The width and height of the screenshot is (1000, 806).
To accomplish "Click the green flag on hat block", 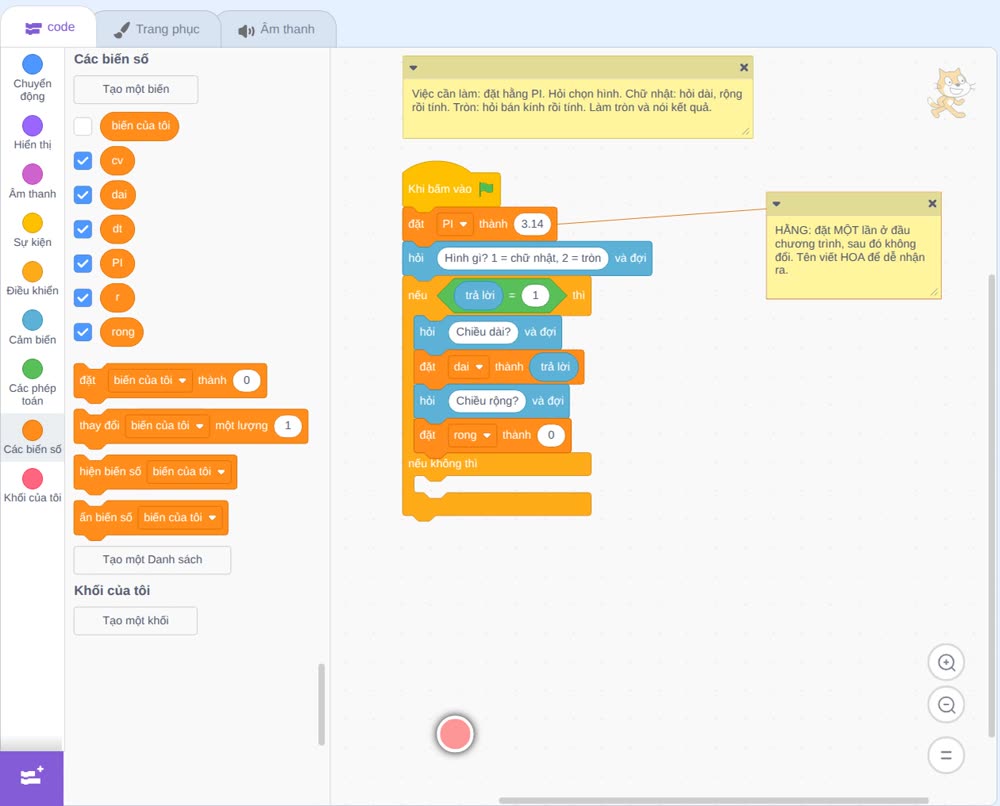I will coord(486,189).
